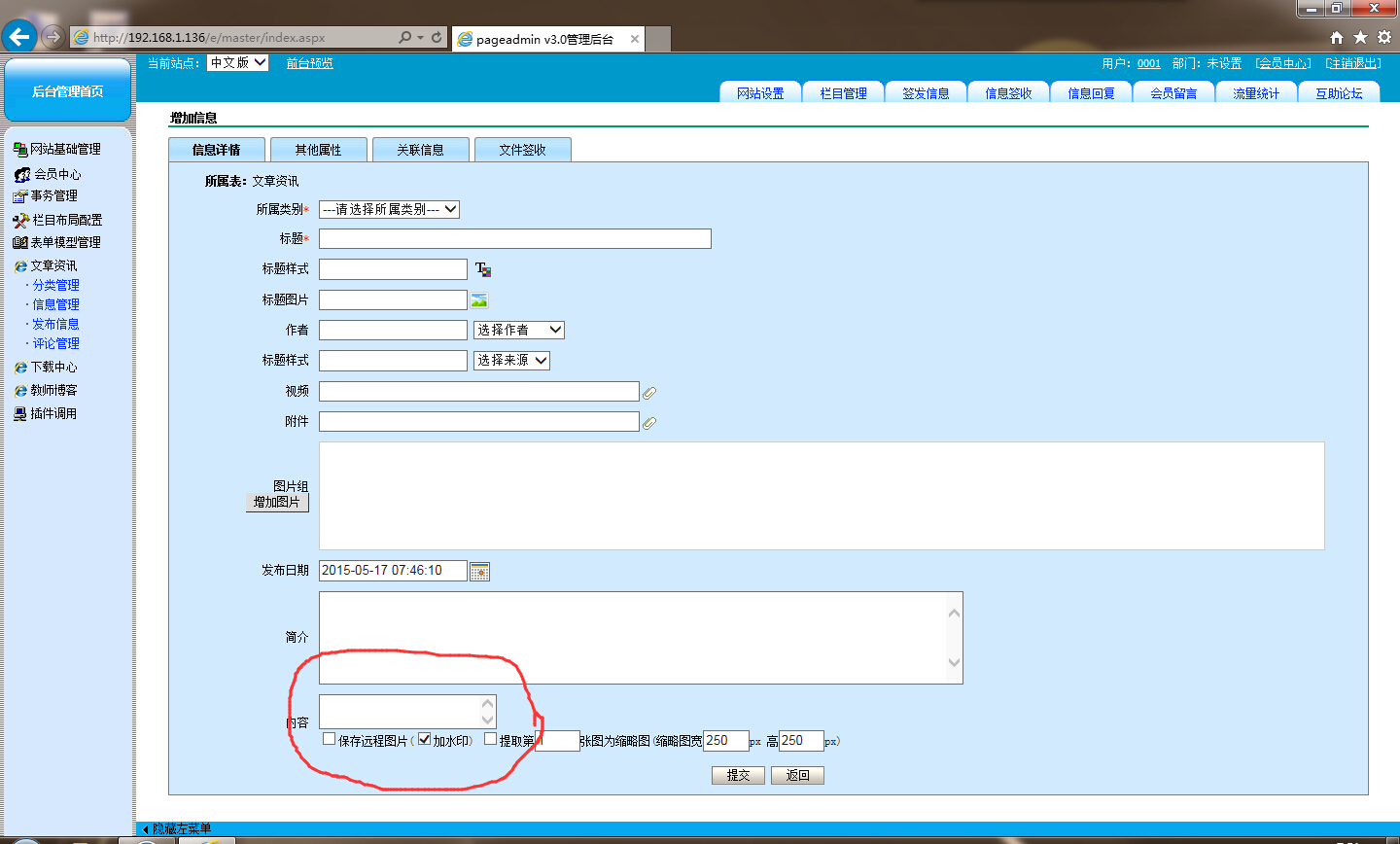Open the select source dropdown

pyautogui.click(x=512, y=361)
